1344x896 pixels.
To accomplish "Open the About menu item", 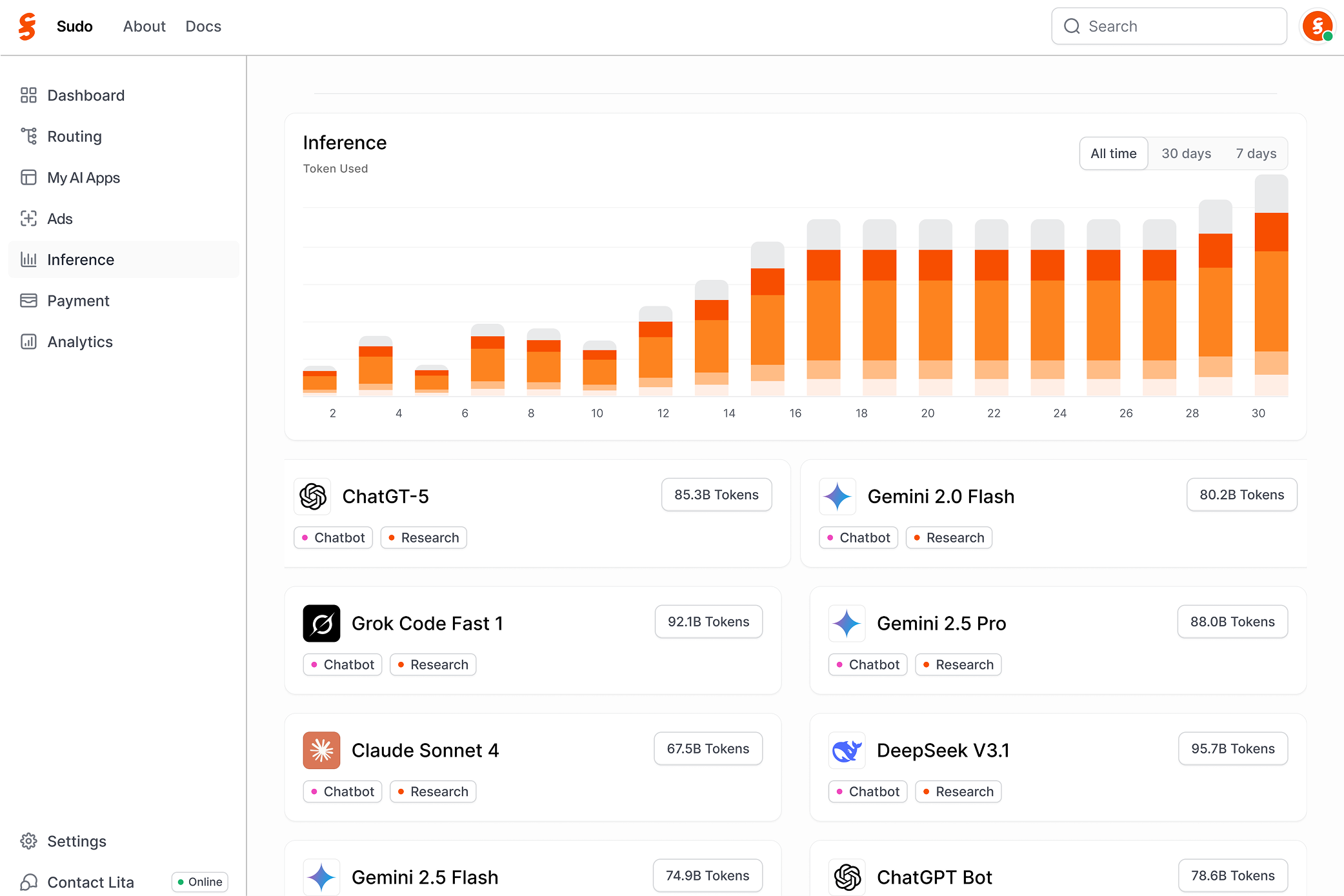I will pos(145,26).
